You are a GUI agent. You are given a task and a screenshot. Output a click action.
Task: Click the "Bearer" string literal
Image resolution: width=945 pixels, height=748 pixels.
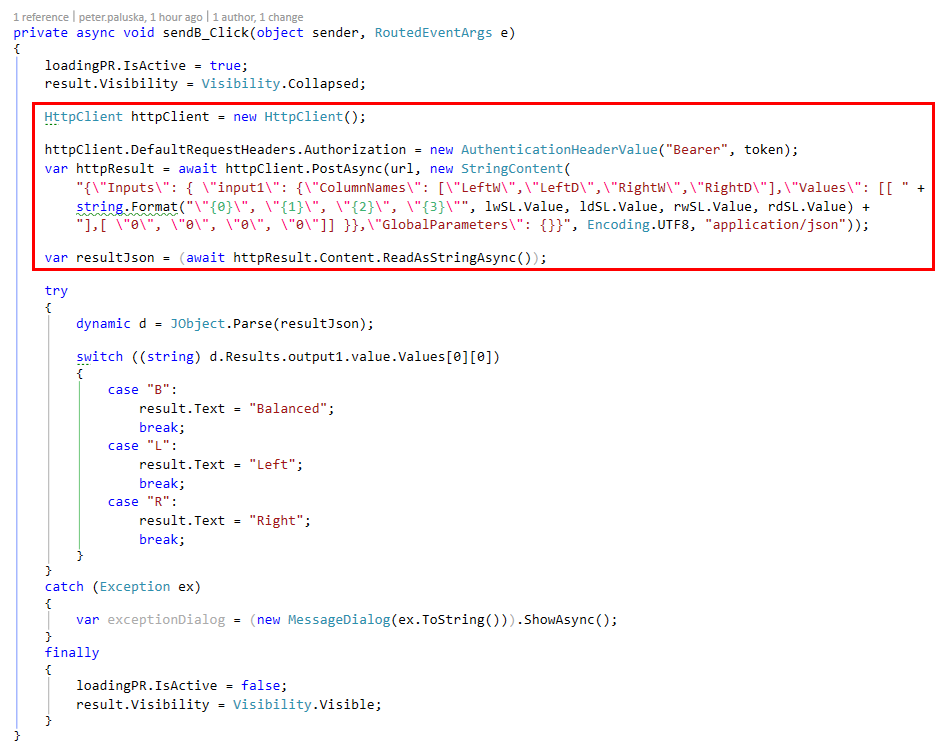(x=697, y=149)
